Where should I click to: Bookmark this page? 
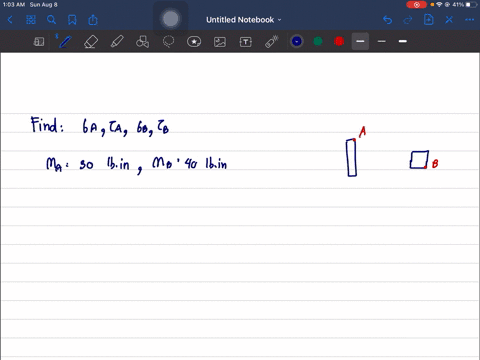72,20
